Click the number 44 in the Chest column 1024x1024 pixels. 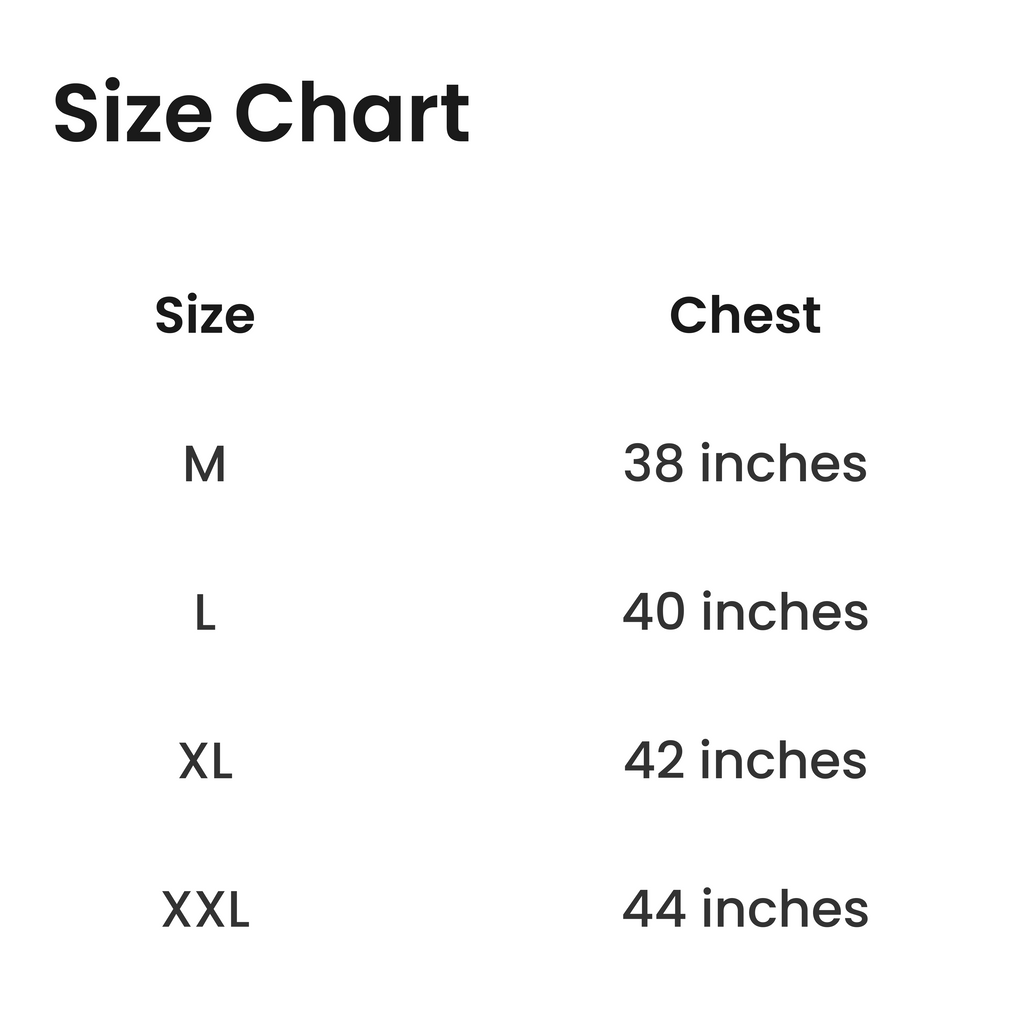655,910
